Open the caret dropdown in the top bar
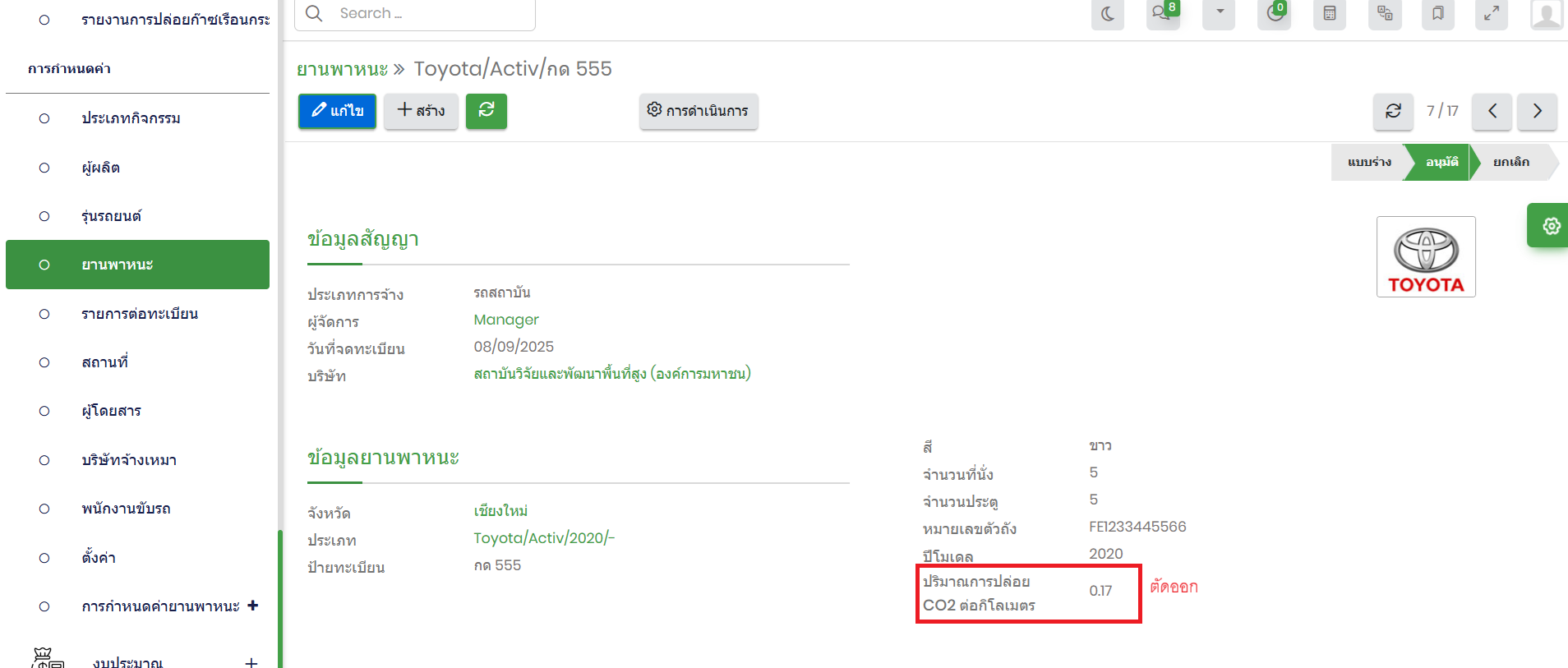 (1219, 12)
